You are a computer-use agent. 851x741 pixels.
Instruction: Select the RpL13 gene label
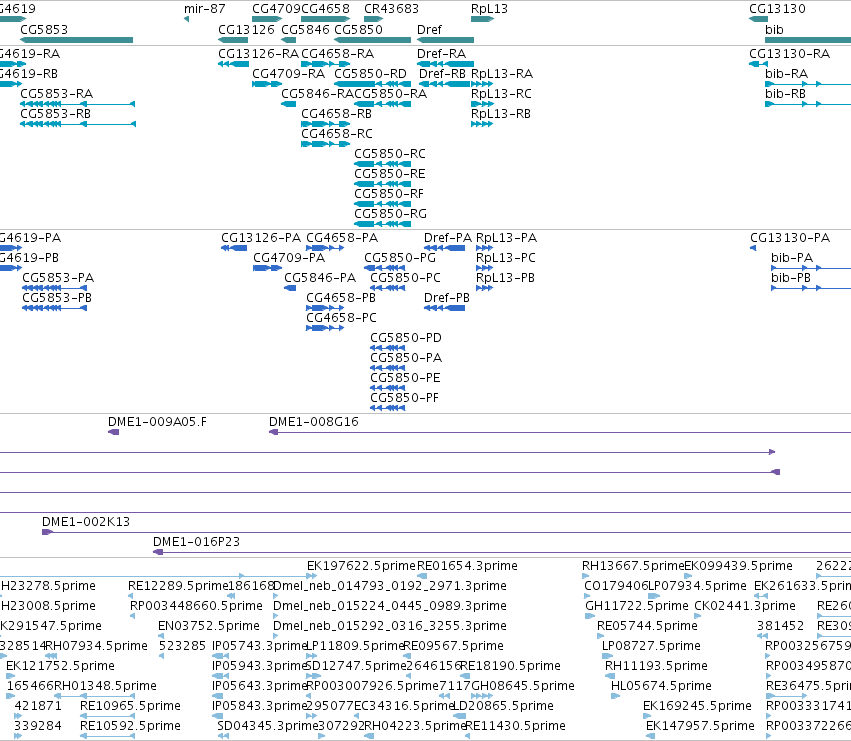click(x=489, y=9)
